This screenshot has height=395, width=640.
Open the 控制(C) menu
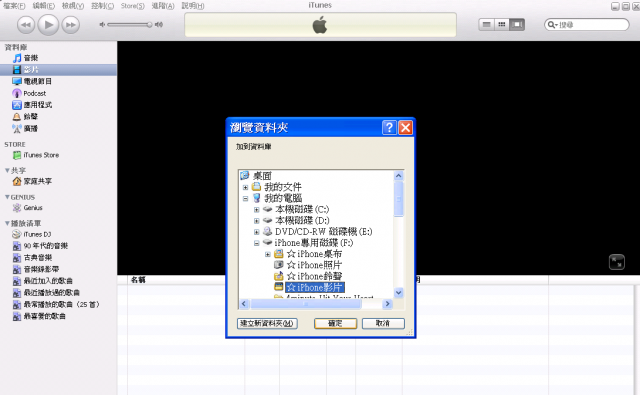(102, 6)
